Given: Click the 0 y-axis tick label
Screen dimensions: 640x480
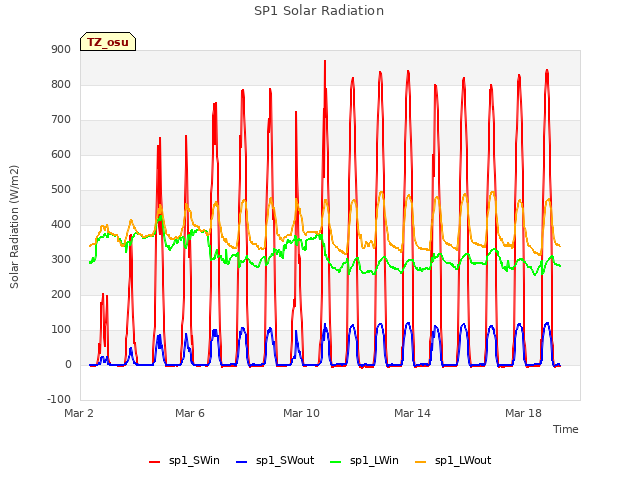Looking at the screenshot, I should [68, 365].
